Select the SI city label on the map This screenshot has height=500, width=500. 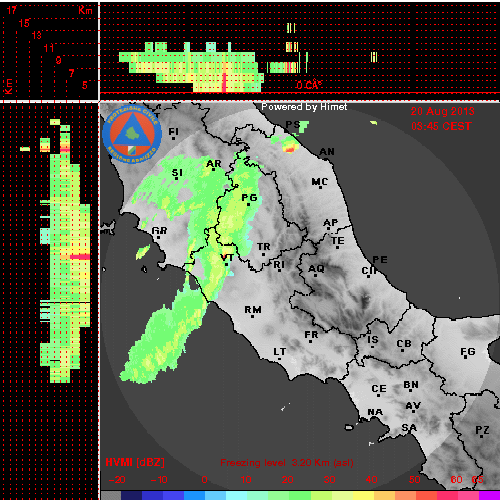click(x=177, y=173)
